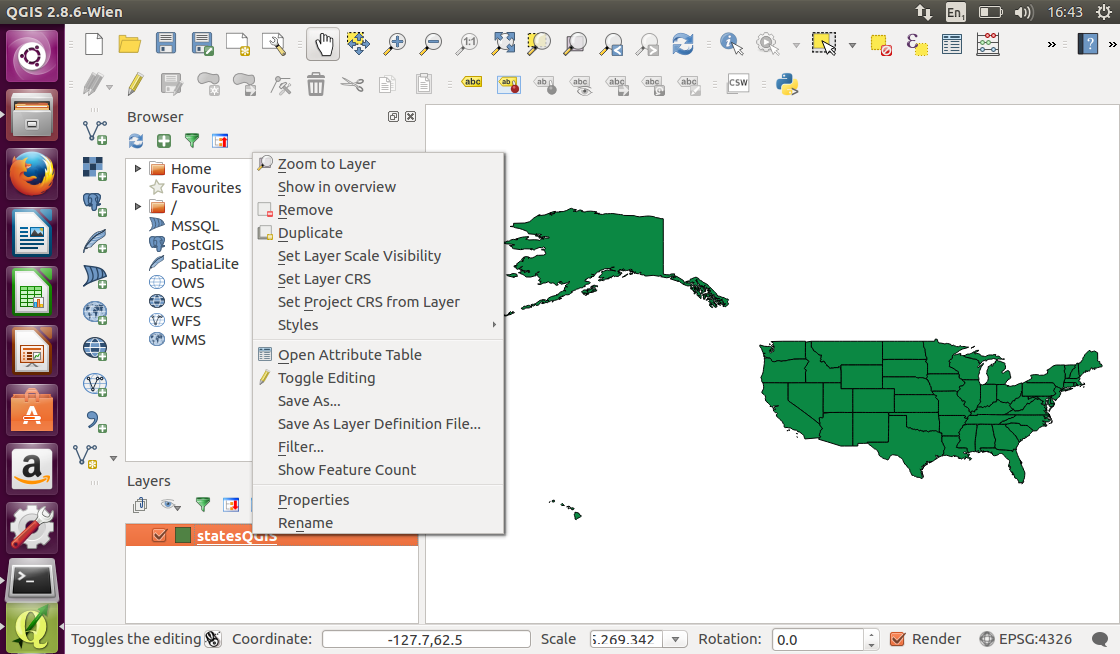Click the Zoom Out magnifier tool
Viewport: 1120px width, 654px height.
(430, 44)
